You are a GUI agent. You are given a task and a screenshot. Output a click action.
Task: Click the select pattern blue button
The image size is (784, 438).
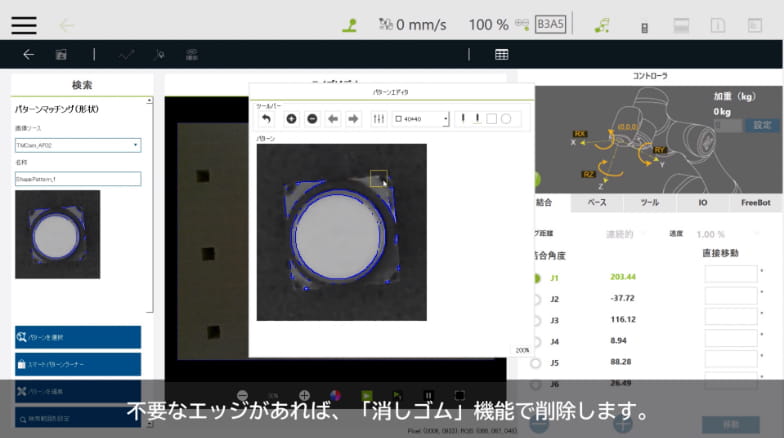tap(78, 337)
